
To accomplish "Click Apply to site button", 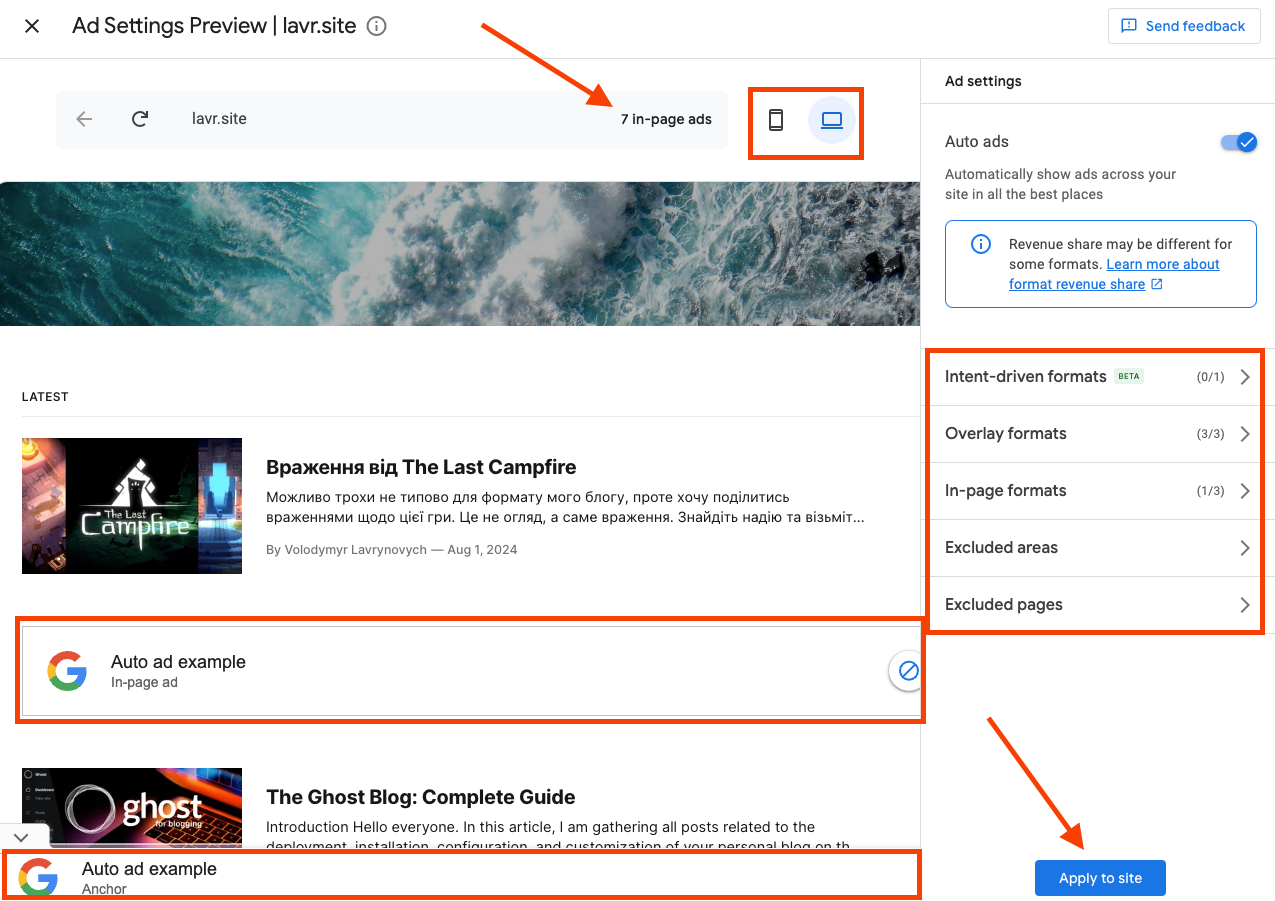I will click(1100, 878).
